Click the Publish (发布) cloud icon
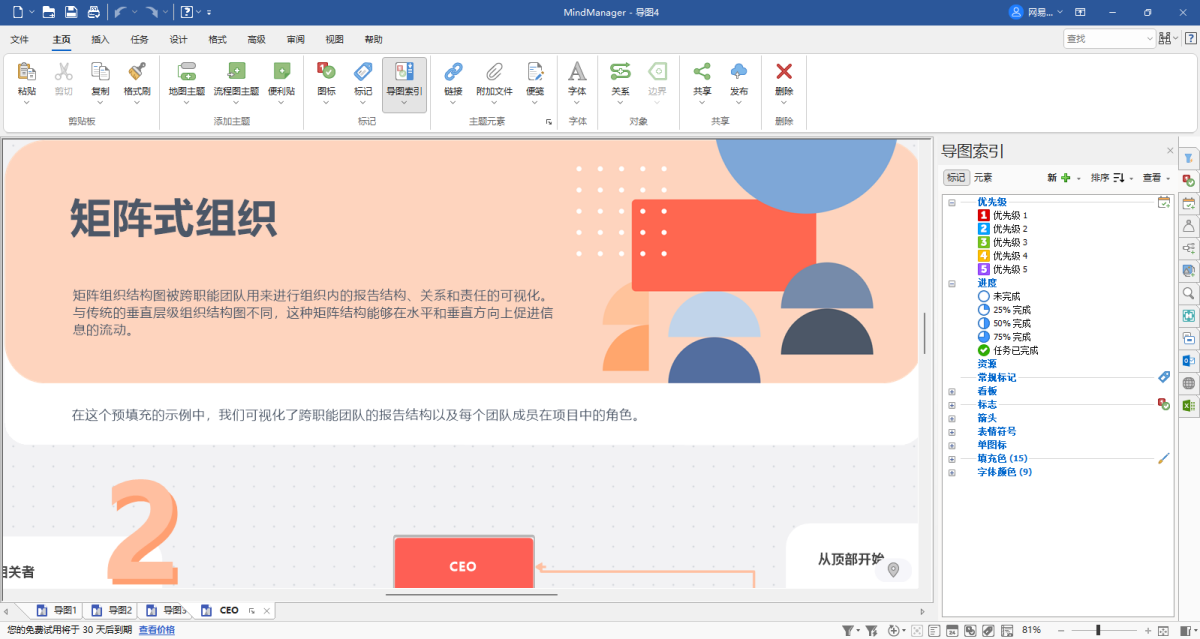The width and height of the screenshot is (1200, 639). (739, 72)
